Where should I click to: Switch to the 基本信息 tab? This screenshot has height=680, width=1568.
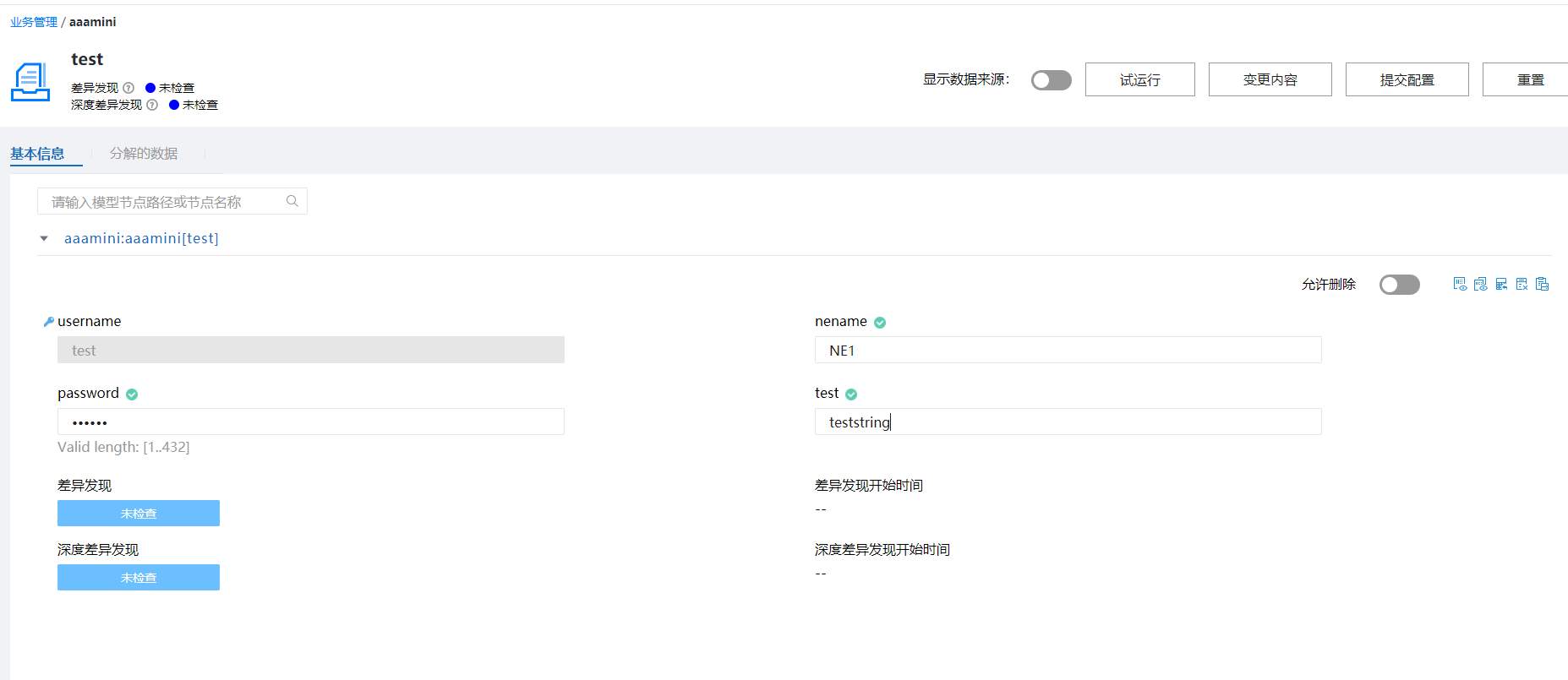[37, 153]
